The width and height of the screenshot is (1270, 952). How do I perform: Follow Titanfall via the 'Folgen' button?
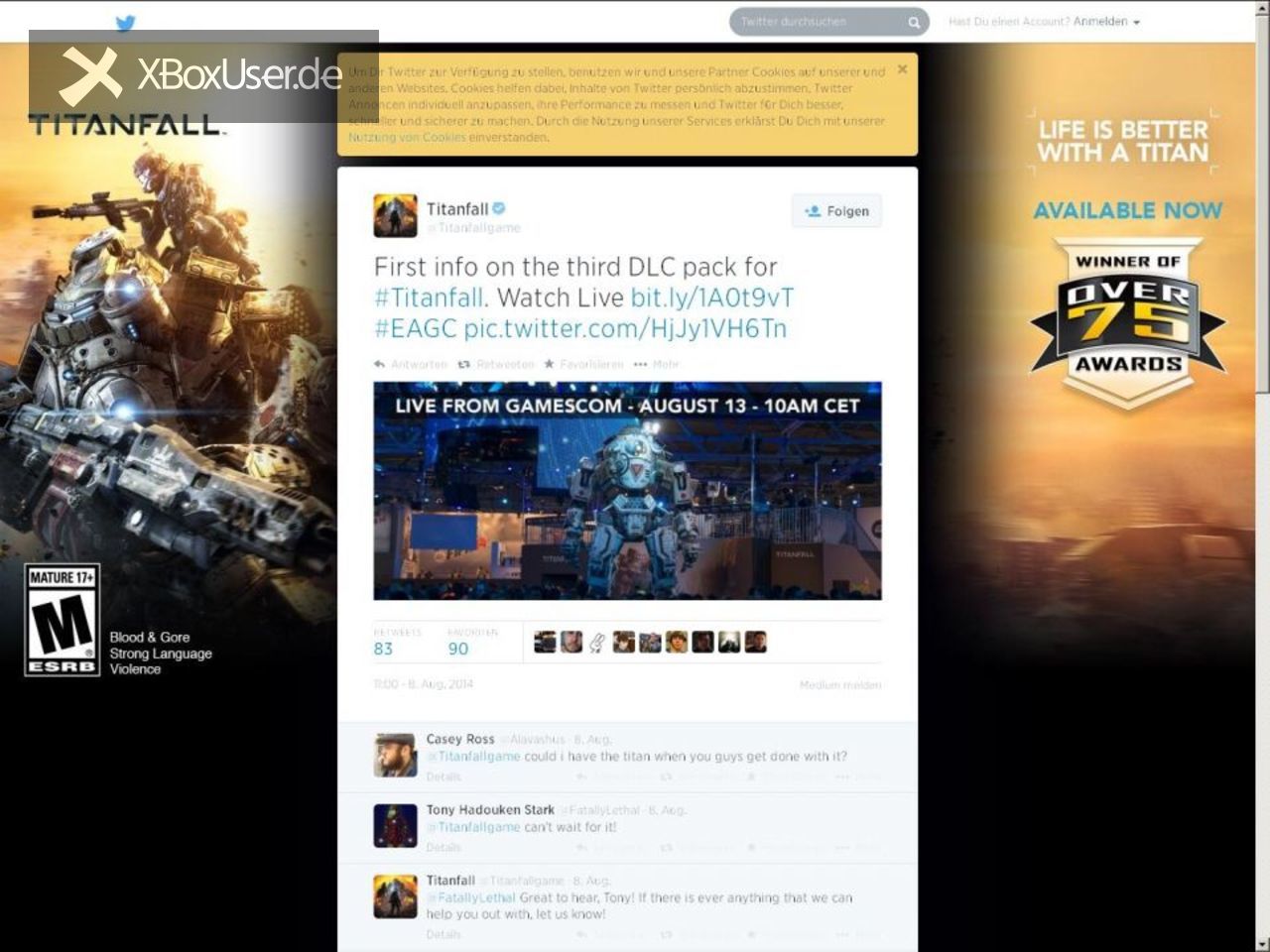(836, 211)
